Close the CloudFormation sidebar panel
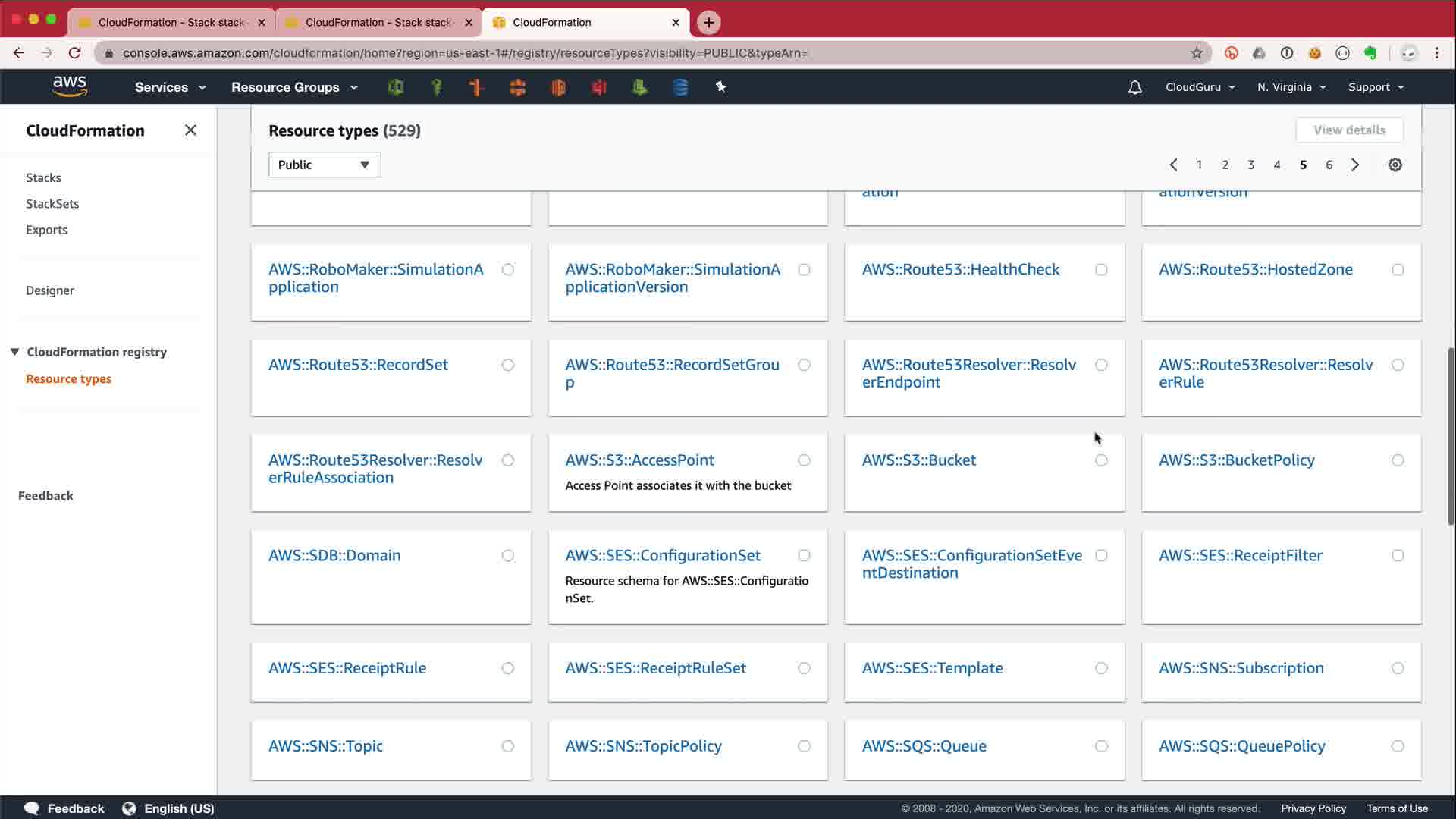The height and width of the screenshot is (819, 1456). click(190, 130)
